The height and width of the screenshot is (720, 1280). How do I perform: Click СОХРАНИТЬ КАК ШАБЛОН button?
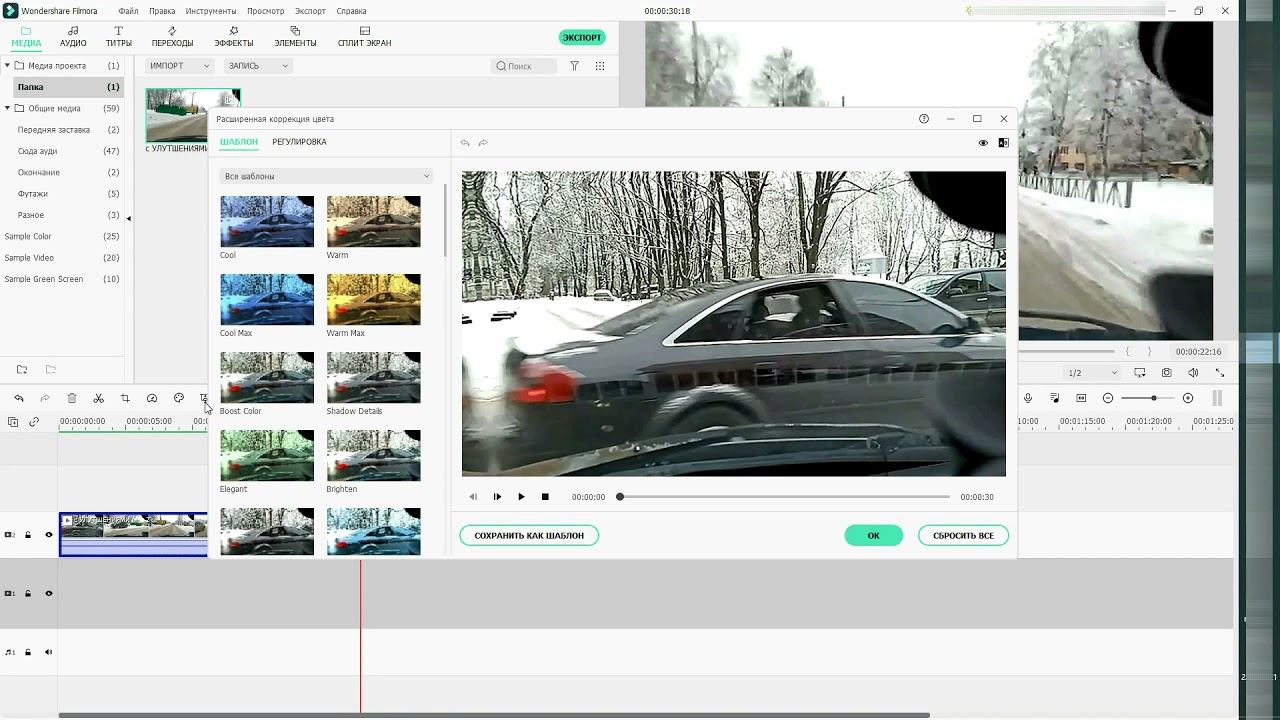[529, 536]
